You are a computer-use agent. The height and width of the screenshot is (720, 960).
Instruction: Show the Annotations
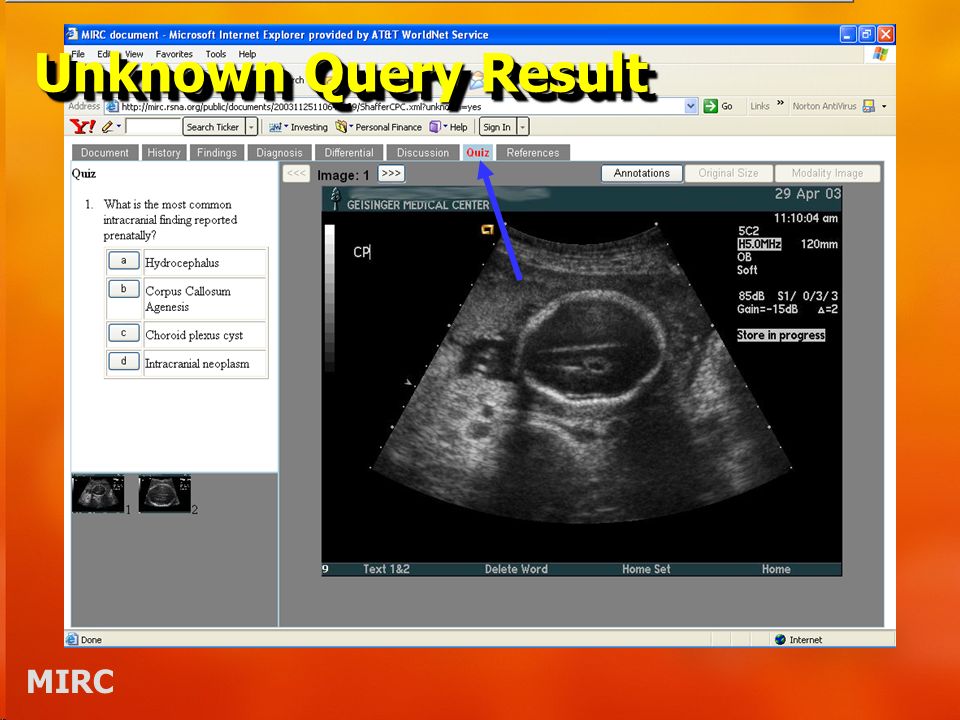(x=642, y=173)
